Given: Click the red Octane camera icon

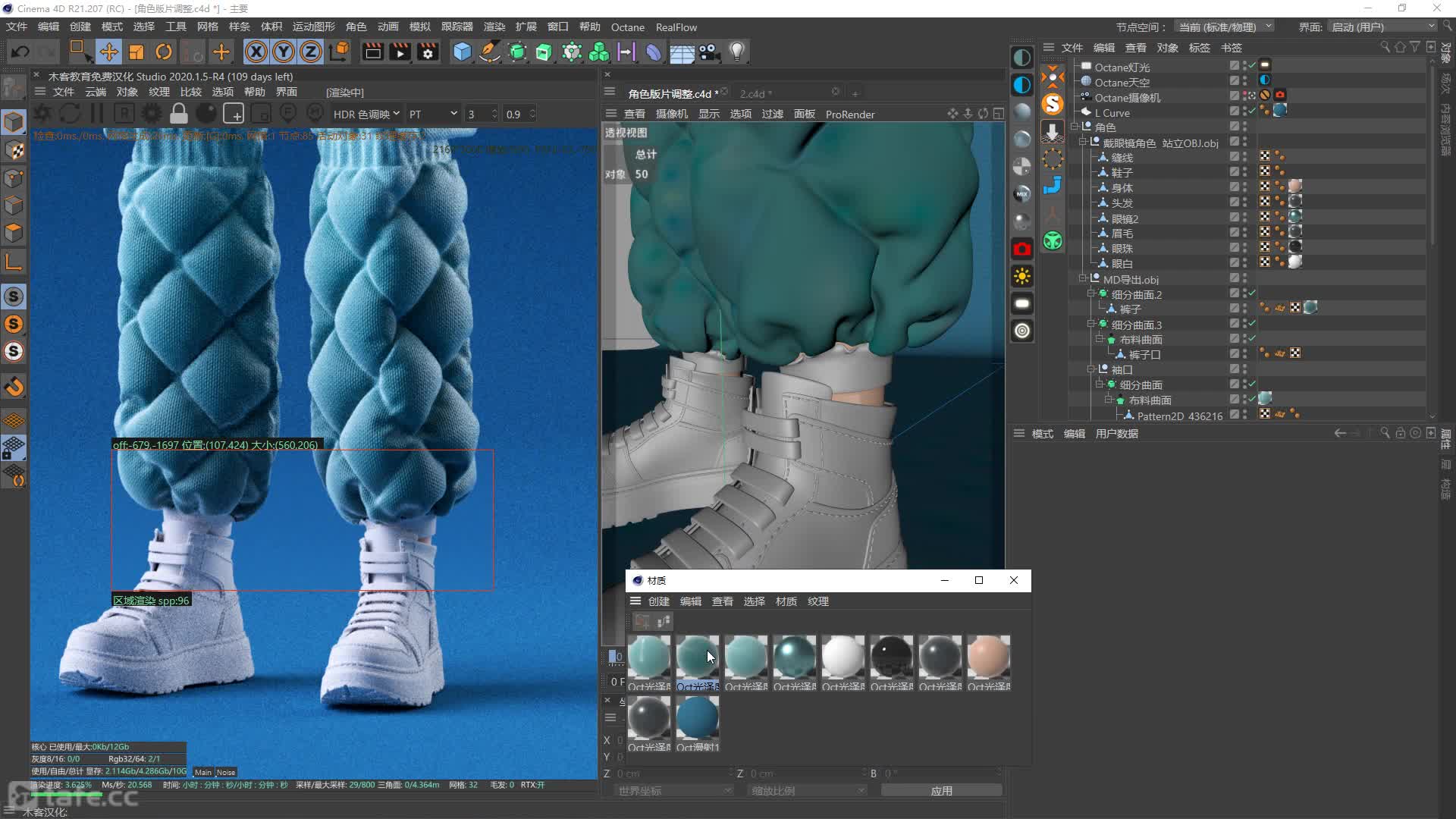Looking at the screenshot, I should tap(1022, 249).
